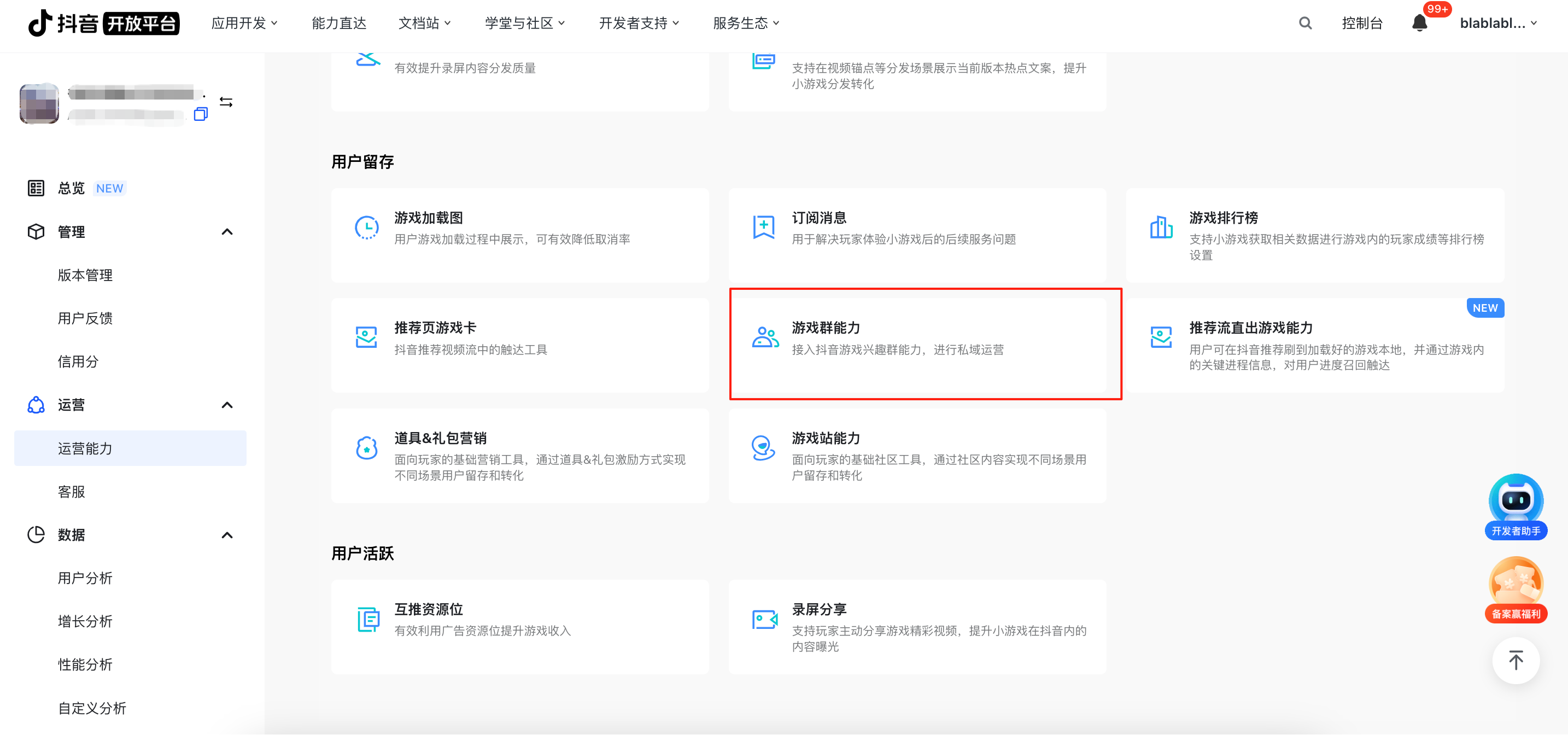Open the 录屏分享 card title
The image size is (1568, 735).
point(818,609)
